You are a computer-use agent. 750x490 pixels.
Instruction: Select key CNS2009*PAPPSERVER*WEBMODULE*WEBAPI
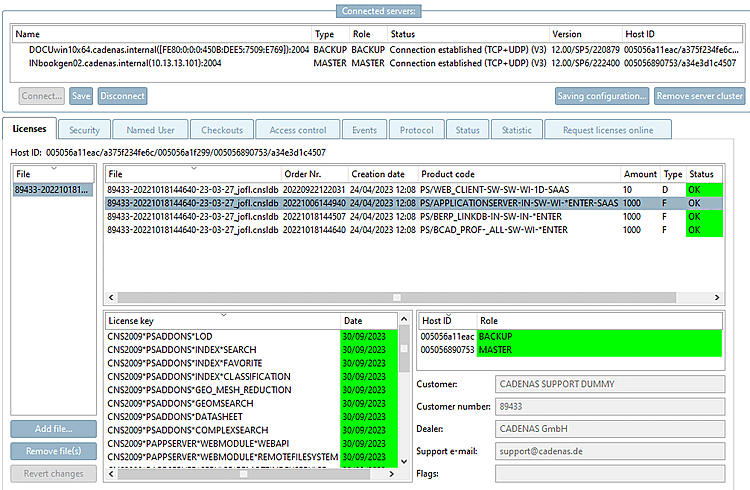pyautogui.click(x=251, y=444)
